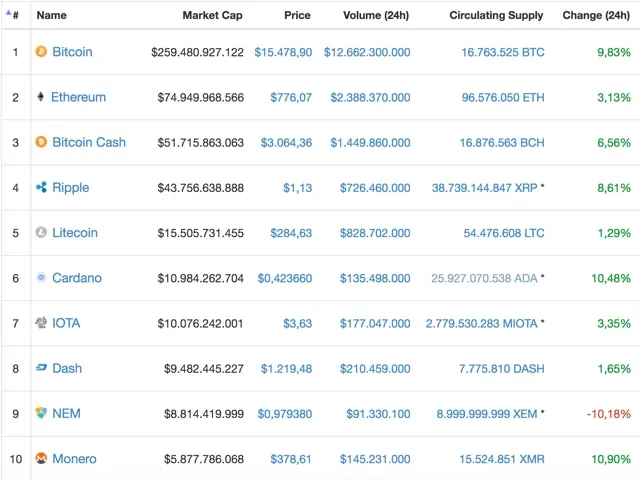Click Cardano price $0,423660

pyautogui.click(x=285, y=278)
